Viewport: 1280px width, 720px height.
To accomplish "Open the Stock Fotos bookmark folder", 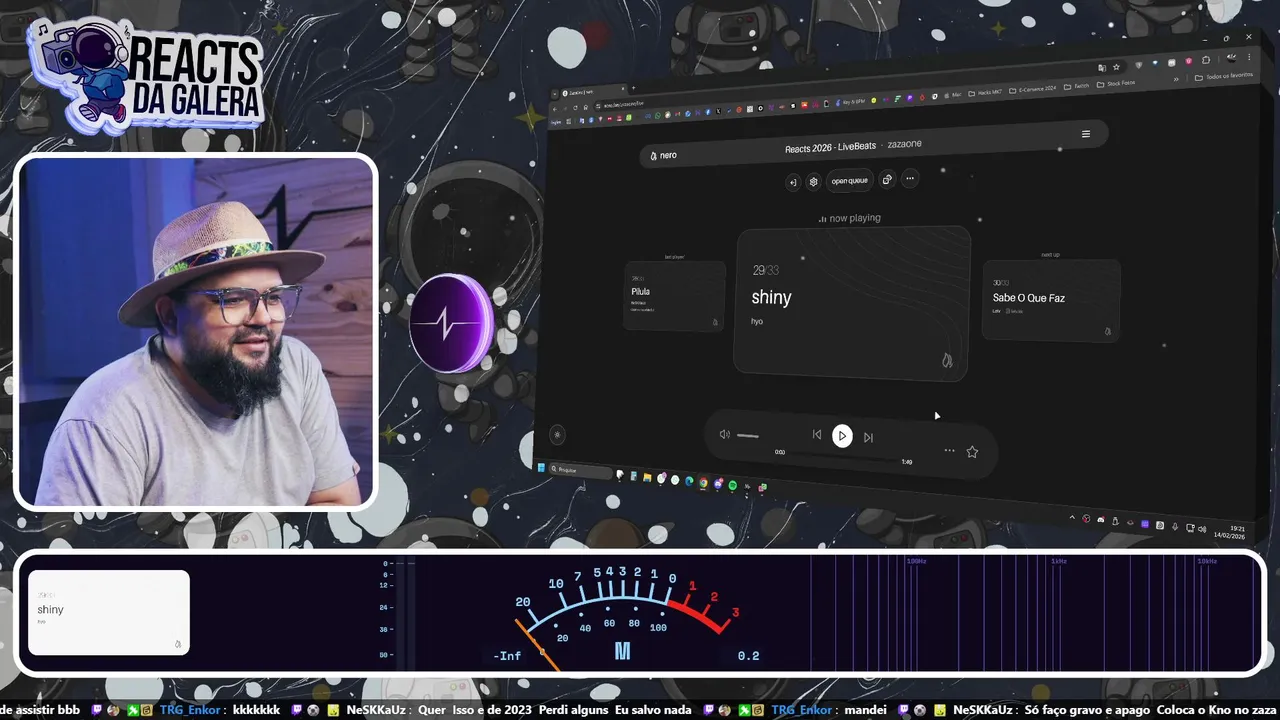I will tap(1116, 83).
